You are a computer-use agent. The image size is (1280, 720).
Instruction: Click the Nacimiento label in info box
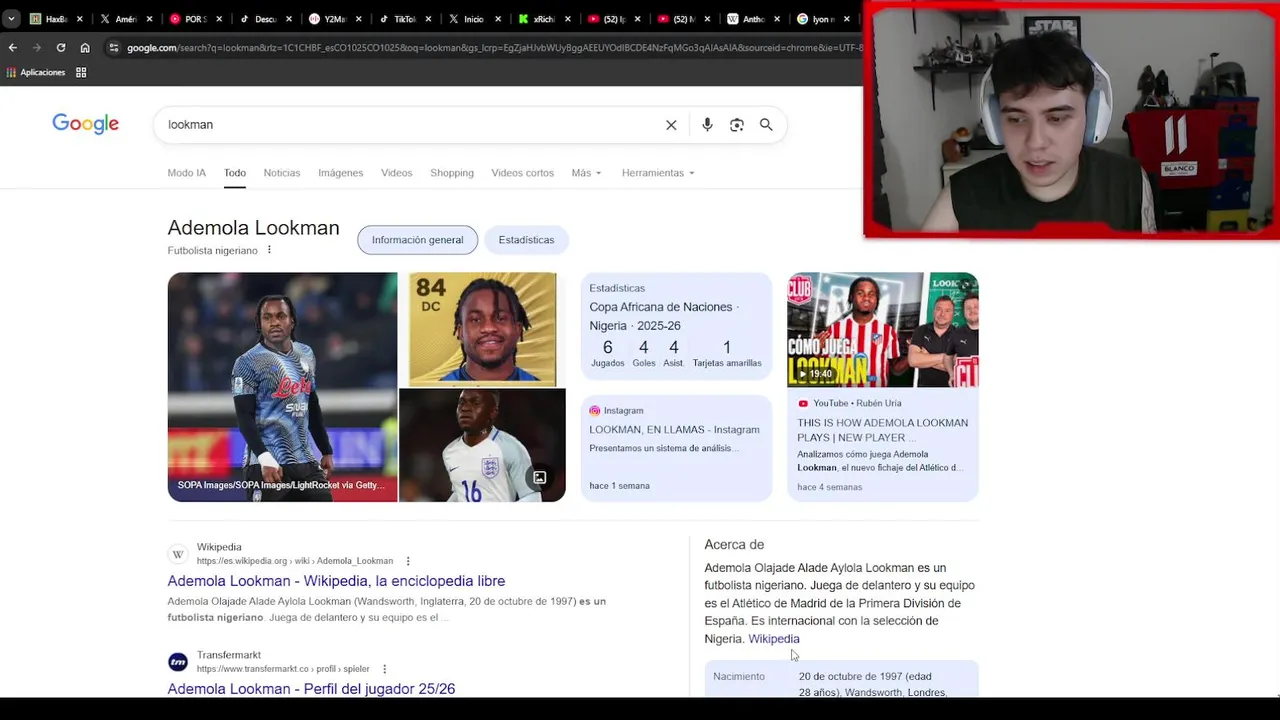(x=739, y=677)
